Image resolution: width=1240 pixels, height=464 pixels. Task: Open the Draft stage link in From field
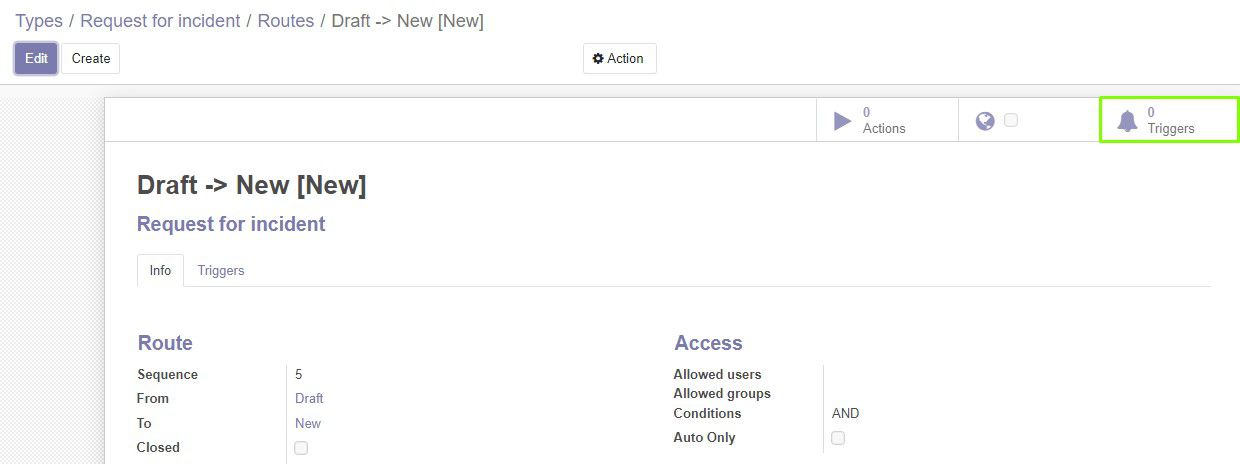point(309,399)
